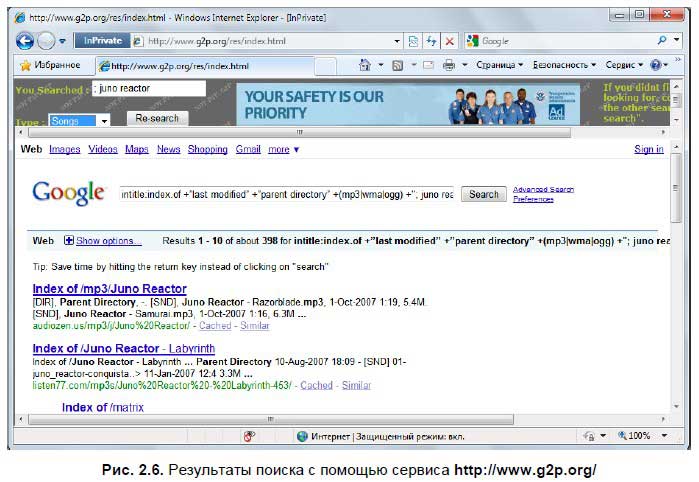This screenshot has height=482, width=699.
Task: Click the Home page icon
Action: pos(365,65)
